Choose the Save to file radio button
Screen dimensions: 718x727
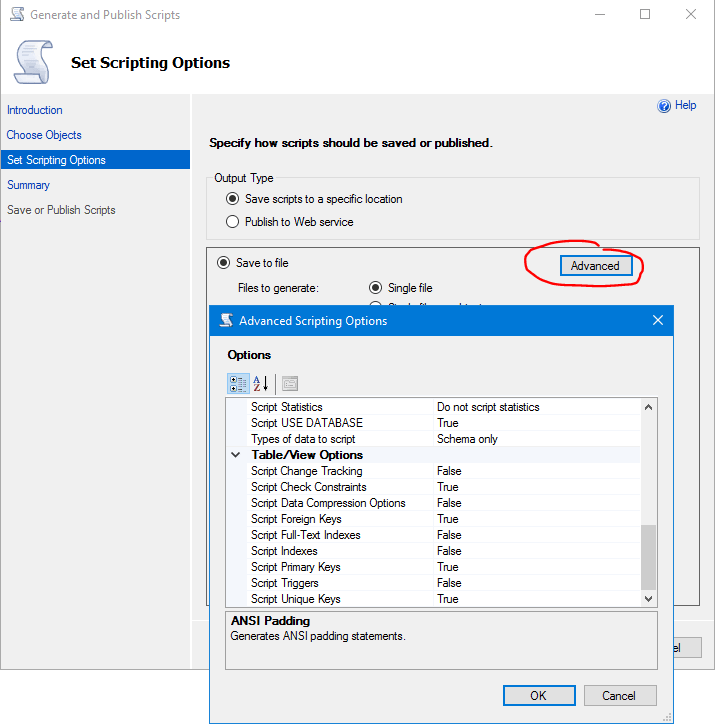pyautogui.click(x=223, y=263)
